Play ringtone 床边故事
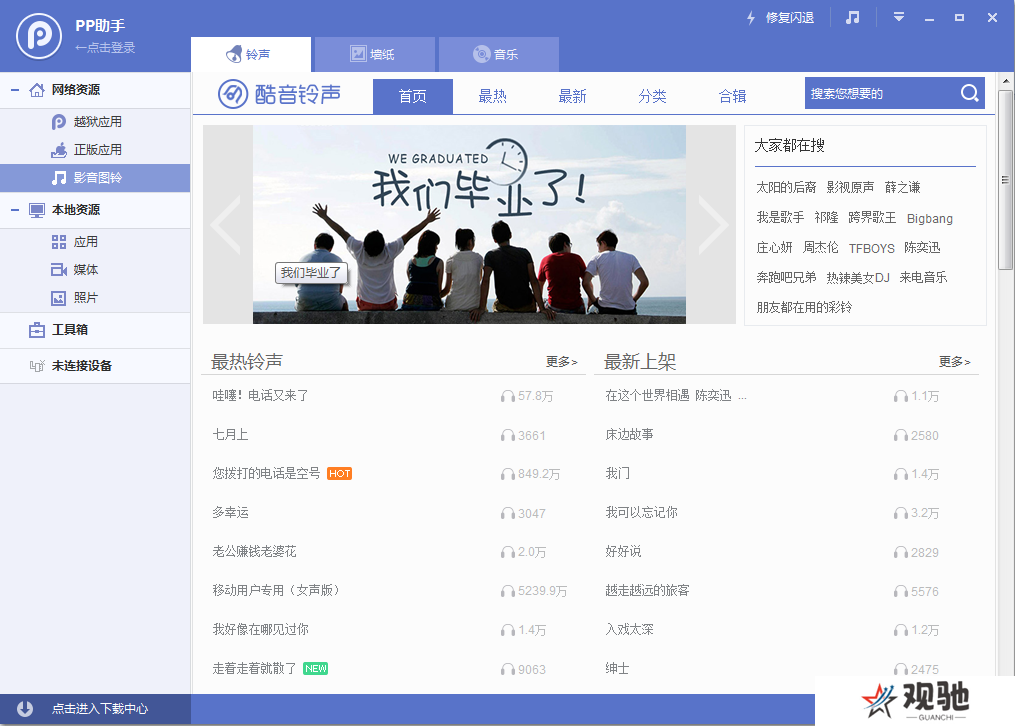Viewport: 1015px width, 726px height. [629, 434]
